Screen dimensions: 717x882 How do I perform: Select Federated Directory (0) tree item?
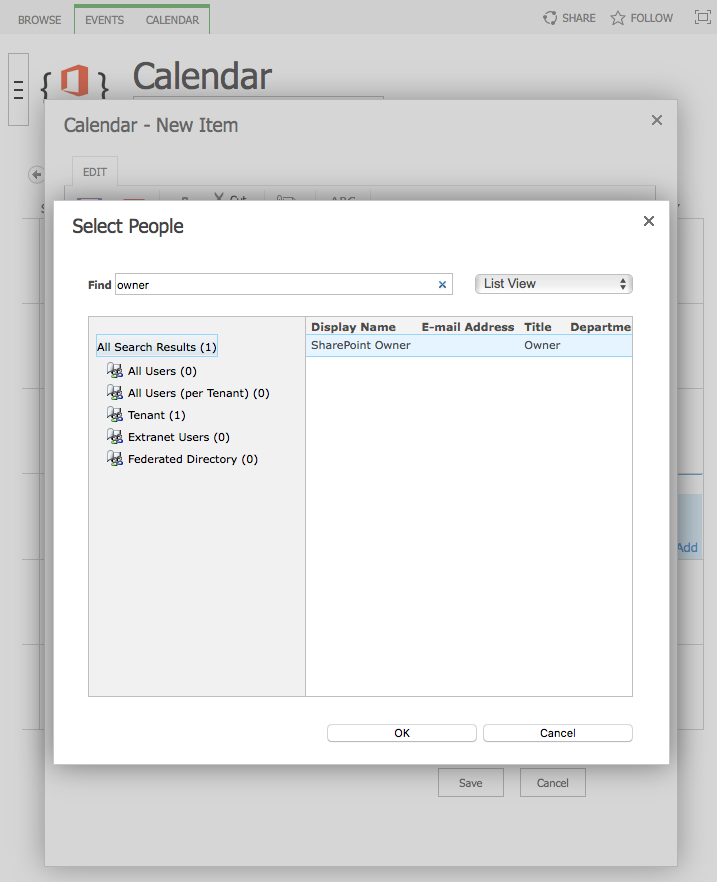click(193, 459)
